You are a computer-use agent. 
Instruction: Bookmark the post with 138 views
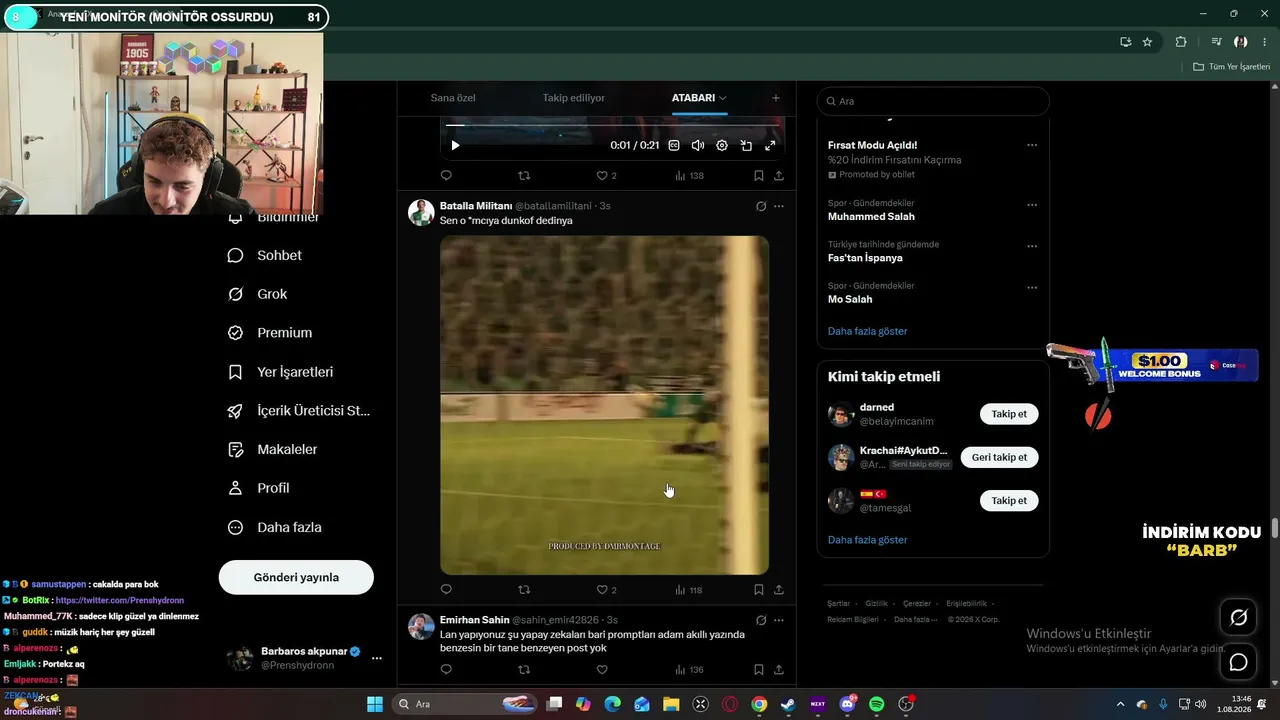coord(759,176)
